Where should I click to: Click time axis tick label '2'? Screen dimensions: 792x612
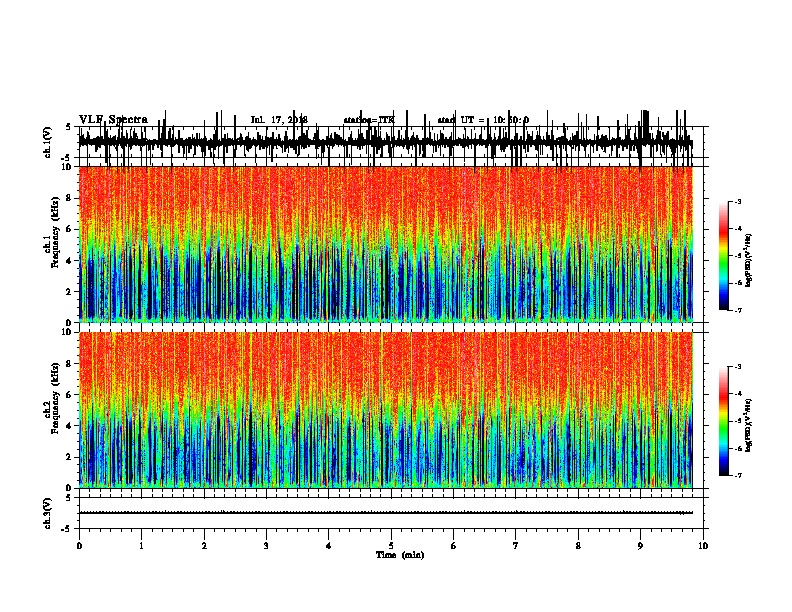click(x=204, y=545)
